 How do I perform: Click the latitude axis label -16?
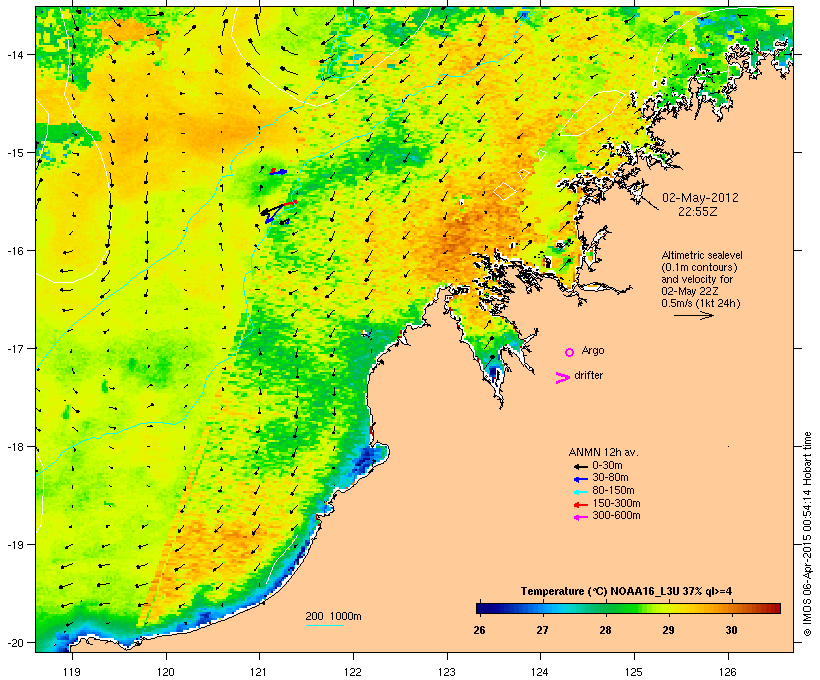click(14, 251)
